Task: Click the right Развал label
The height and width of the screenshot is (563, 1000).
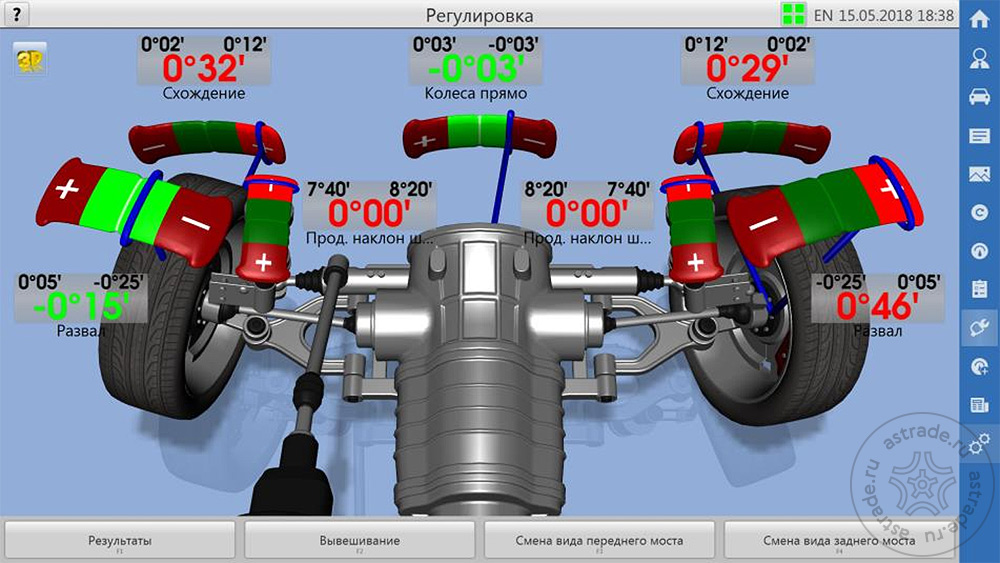Action: [878, 331]
